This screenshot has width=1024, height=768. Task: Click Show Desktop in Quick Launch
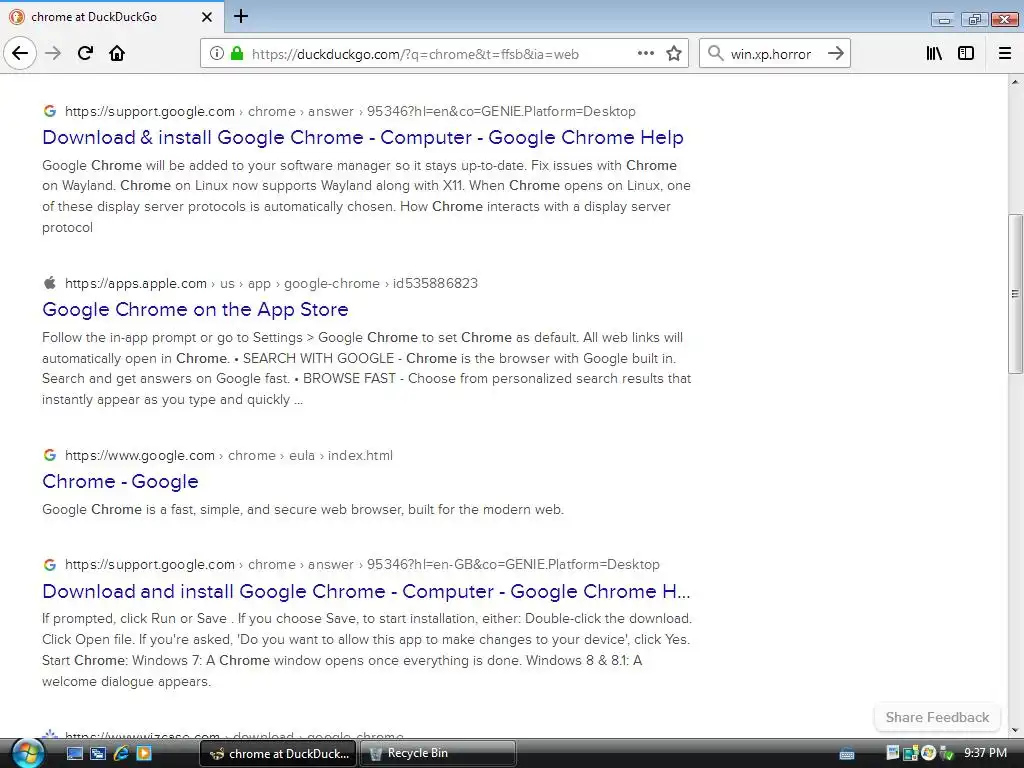(x=75, y=754)
